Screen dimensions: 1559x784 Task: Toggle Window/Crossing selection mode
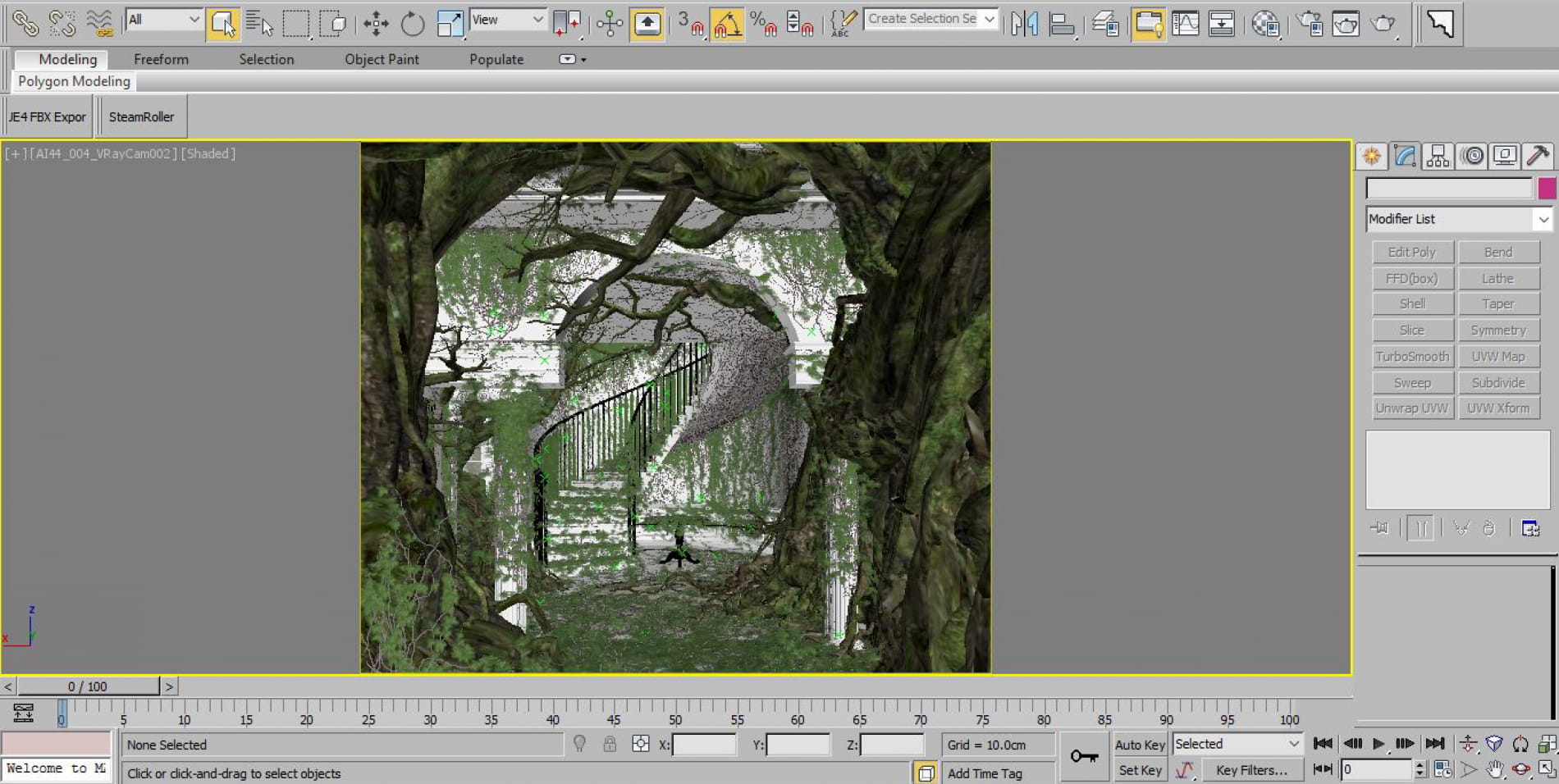(333, 23)
